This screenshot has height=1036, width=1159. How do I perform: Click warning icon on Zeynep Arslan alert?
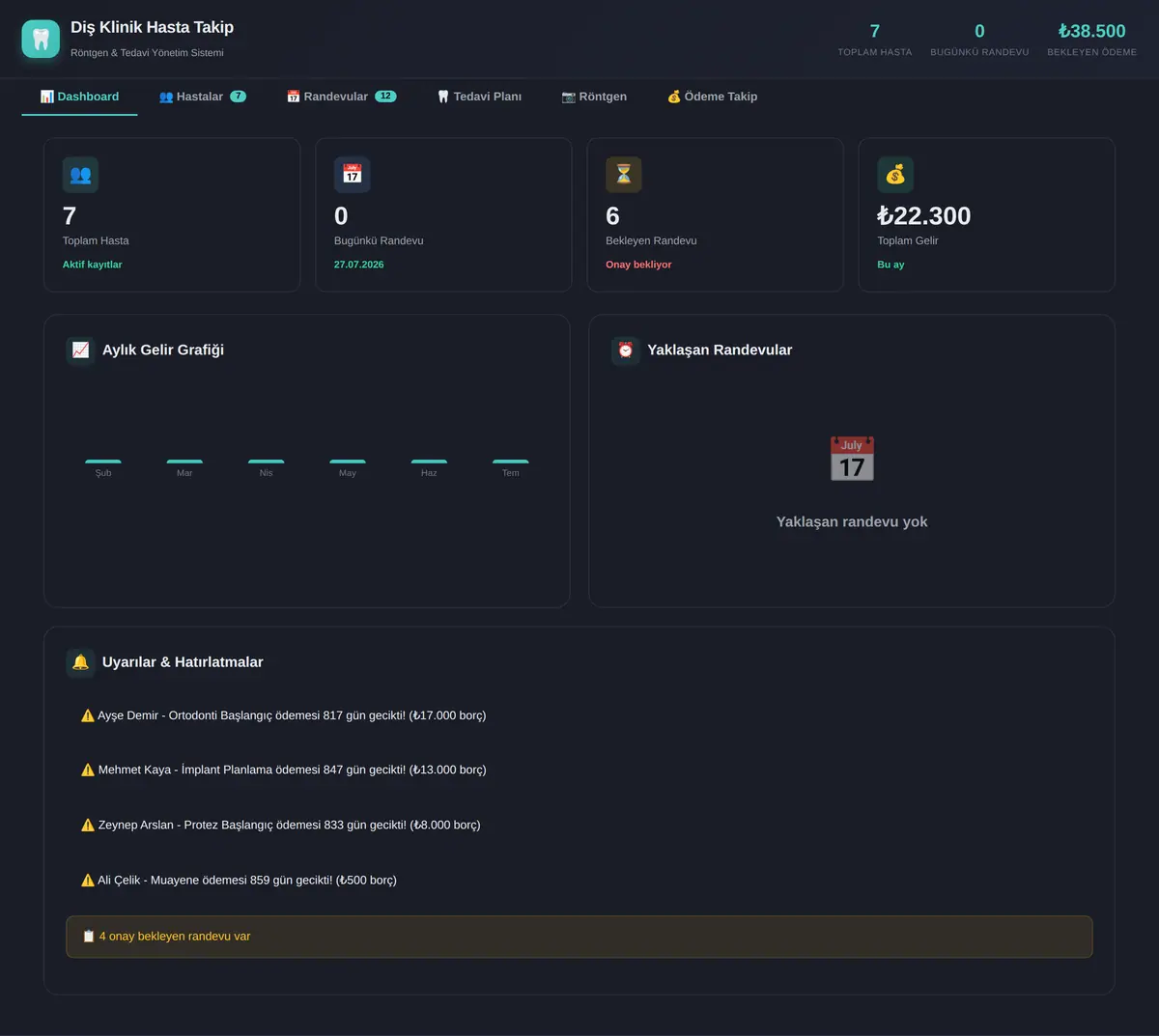click(88, 825)
